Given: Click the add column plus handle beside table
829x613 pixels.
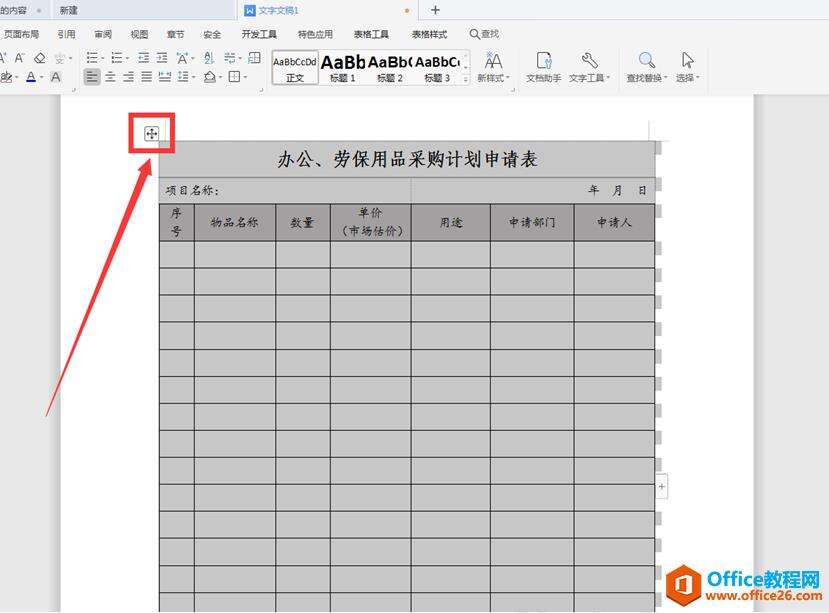Looking at the screenshot, I should pyautogui.click(x=662, y=487).
